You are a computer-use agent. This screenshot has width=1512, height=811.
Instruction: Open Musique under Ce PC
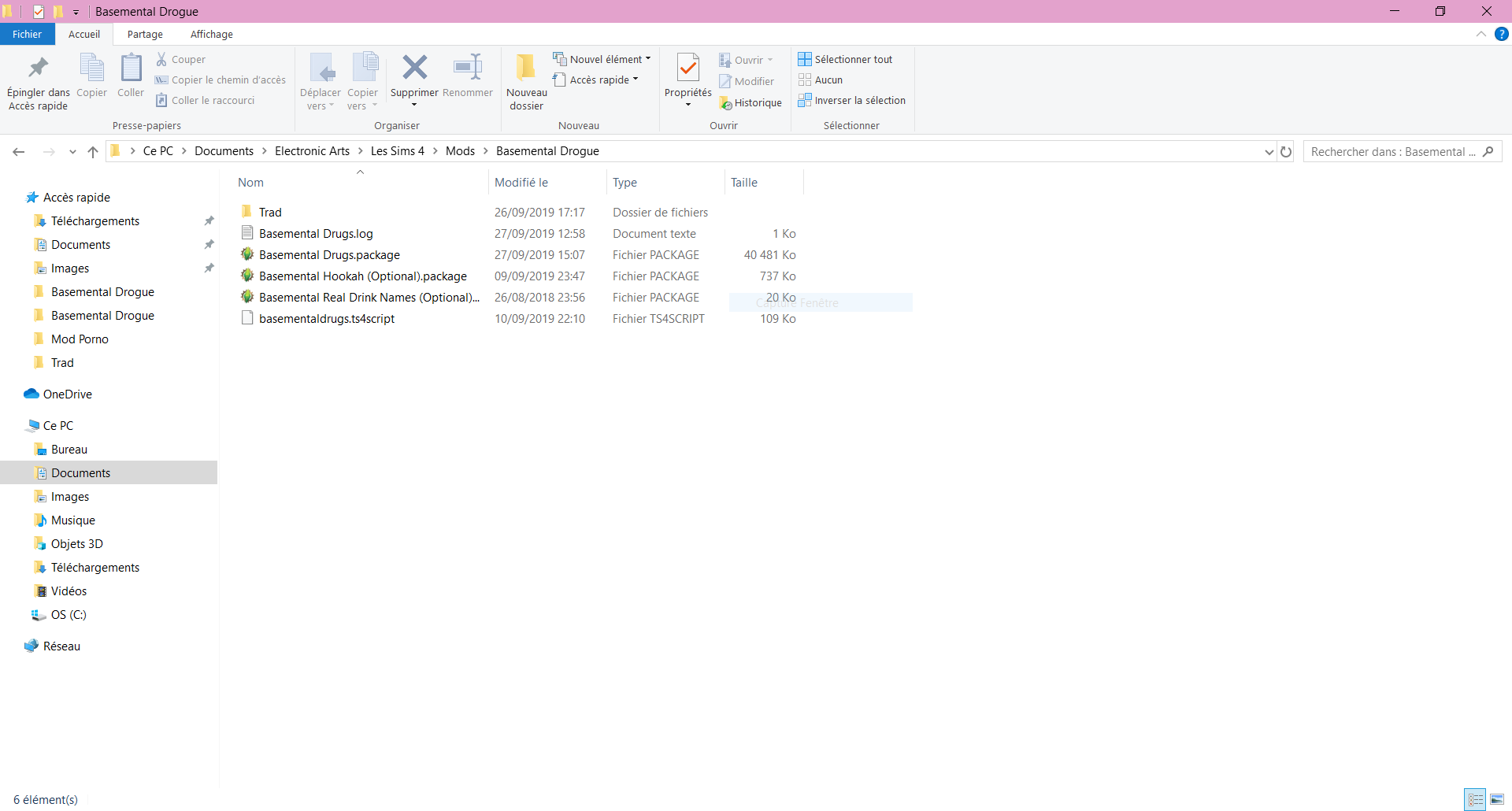[x=72, y=520]
